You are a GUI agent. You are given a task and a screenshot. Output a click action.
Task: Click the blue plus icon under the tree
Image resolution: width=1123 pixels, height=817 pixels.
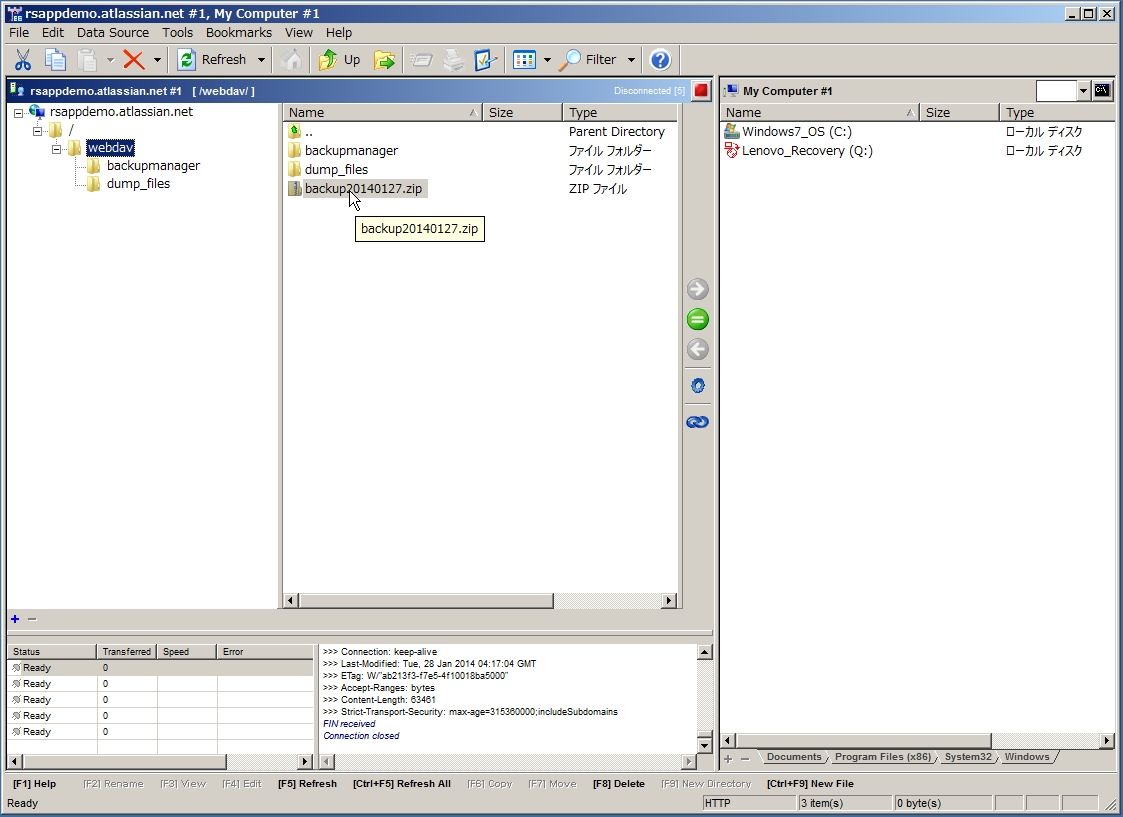click(x=15, y=619)
